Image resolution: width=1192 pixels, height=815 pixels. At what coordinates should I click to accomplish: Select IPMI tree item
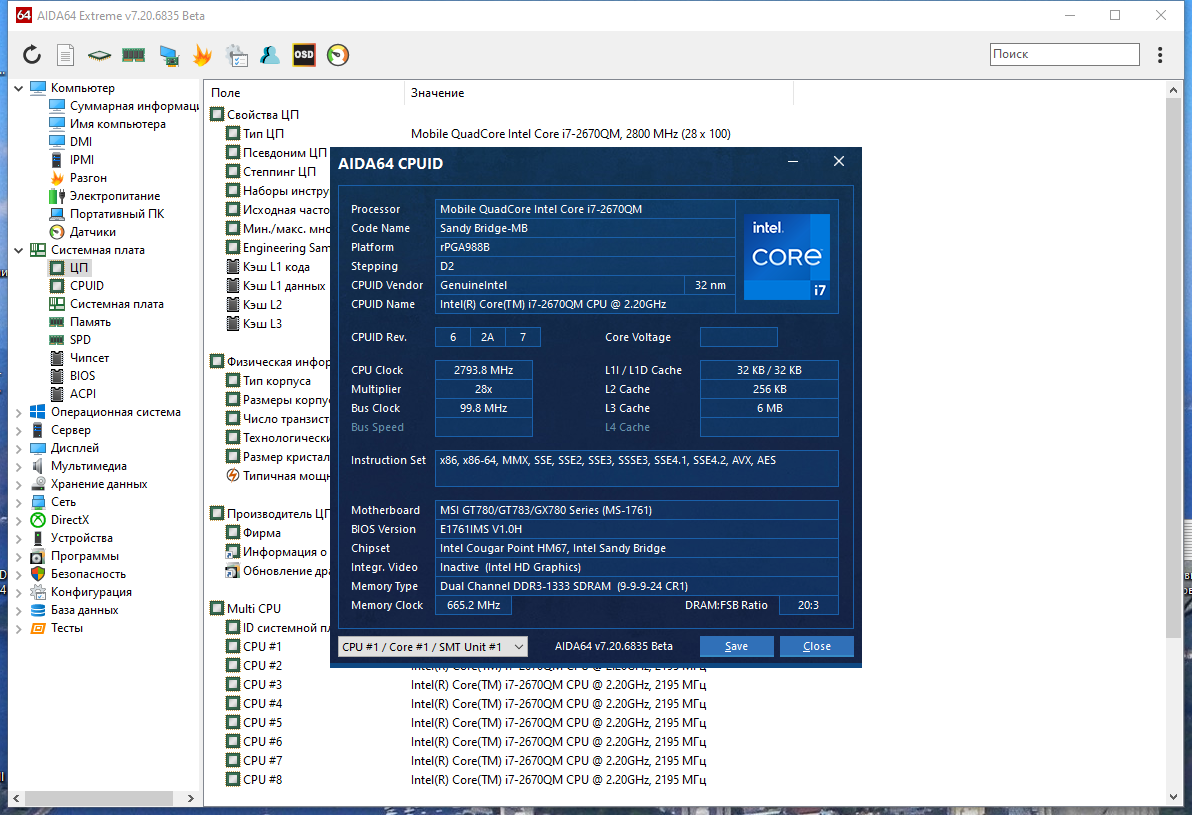pyautogui.click(x=71, y=160)
